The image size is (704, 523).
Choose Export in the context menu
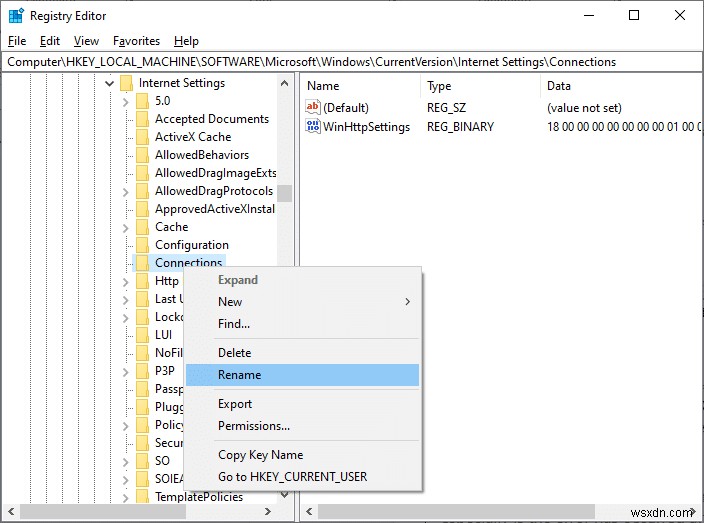[x=302, y=404]
